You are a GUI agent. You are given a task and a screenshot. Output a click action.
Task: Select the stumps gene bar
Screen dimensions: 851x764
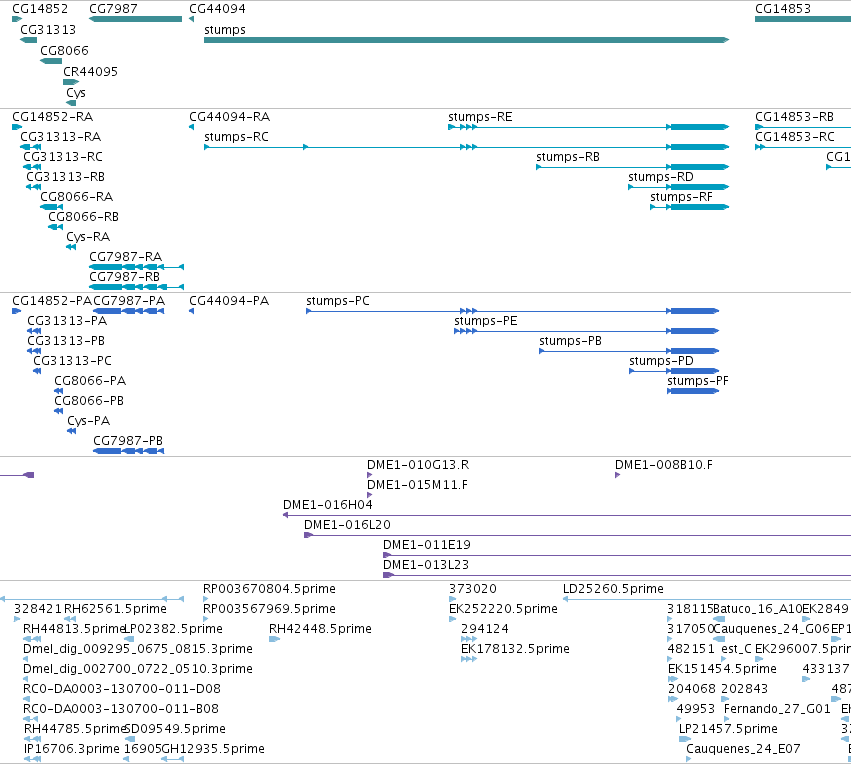(466, 40)
